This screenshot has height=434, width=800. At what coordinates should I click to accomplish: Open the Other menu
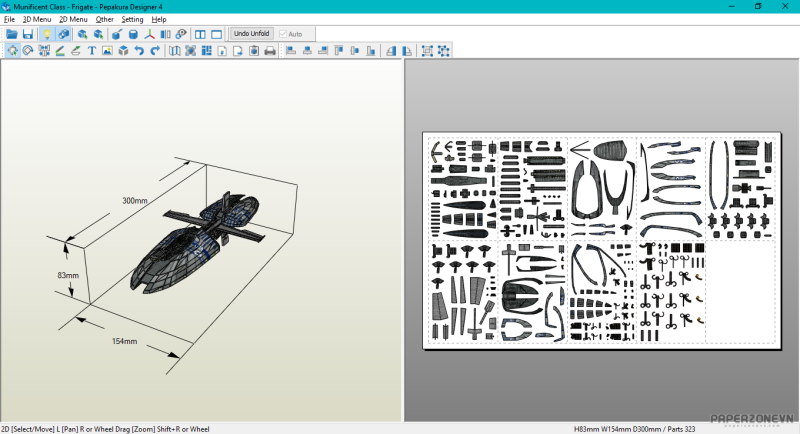pyautogui.click(x=104, y=19)
